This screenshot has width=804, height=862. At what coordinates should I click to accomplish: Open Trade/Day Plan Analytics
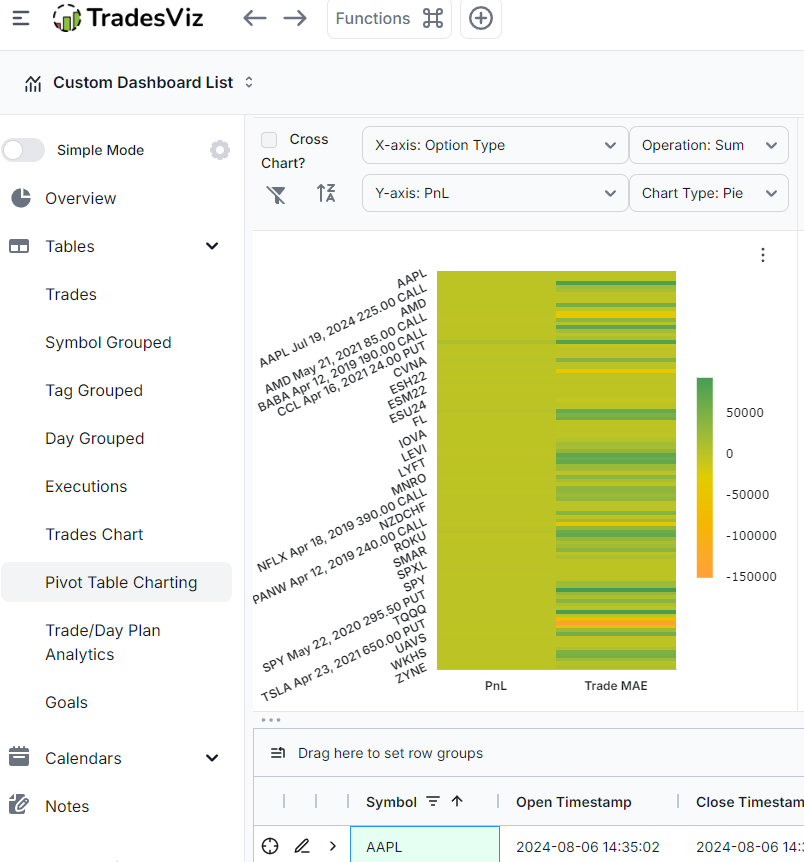tap(103, 642)
